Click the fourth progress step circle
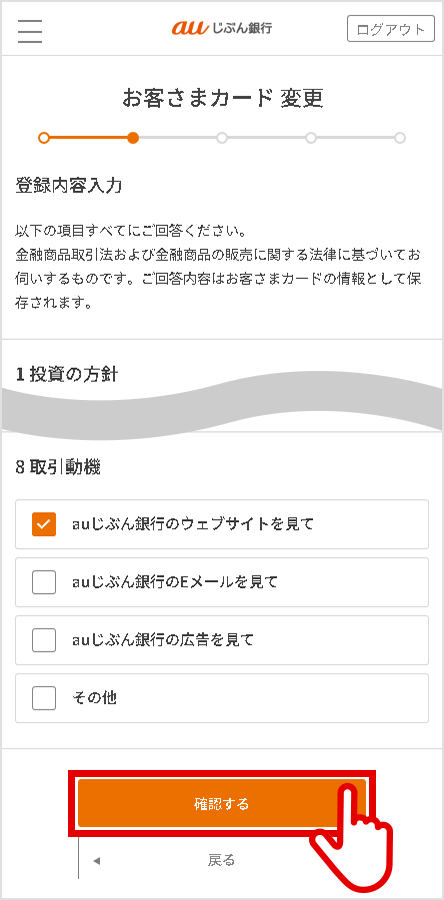The height and width of the screenshot is (900, 444). pos(311,138)
